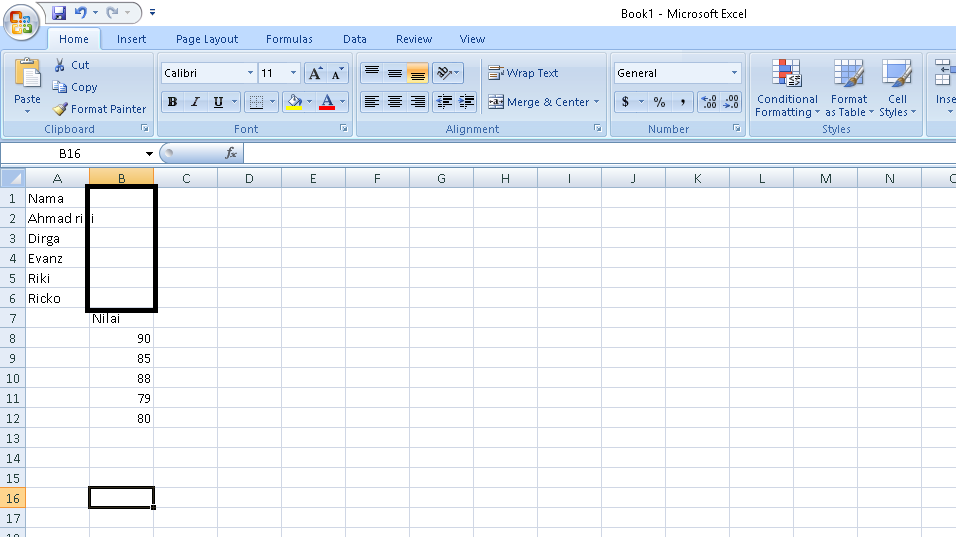Open the Font dialog launcher
This screenshot has width=956, height=537.
pyautogui.click(x=344, y=128)
